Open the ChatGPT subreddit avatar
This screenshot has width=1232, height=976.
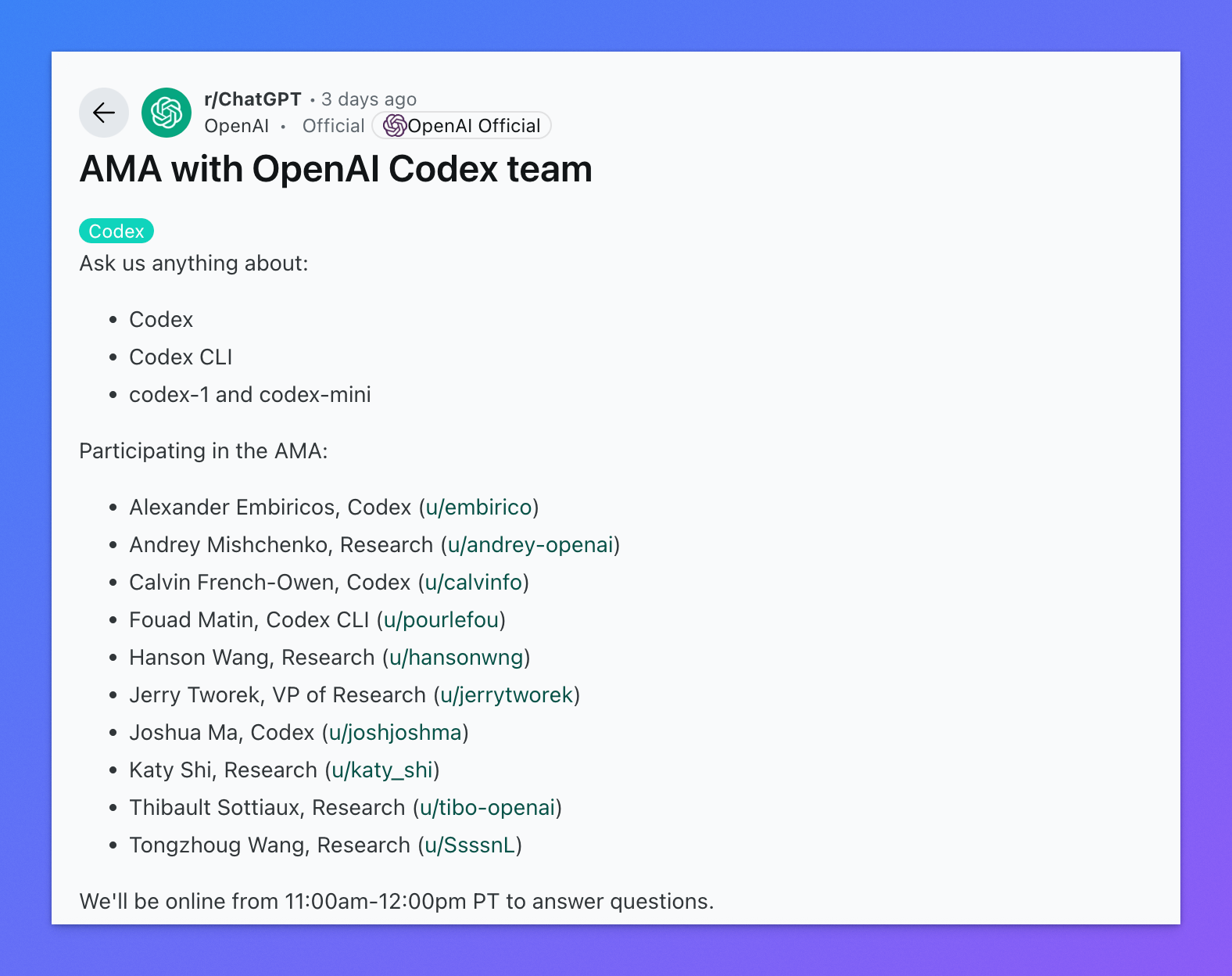click(167, 113)
